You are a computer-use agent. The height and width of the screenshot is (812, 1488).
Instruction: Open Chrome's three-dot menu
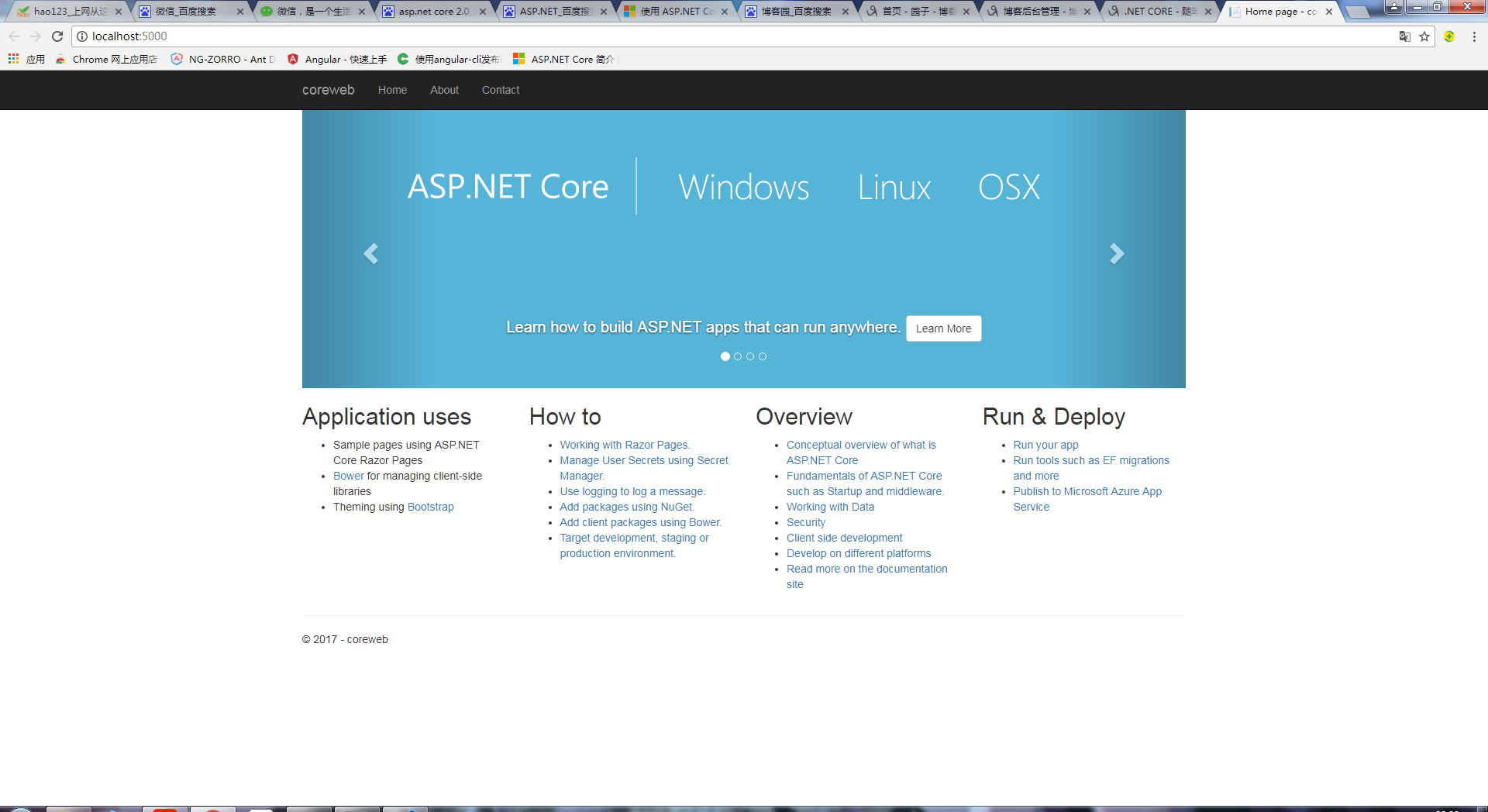pos(1474,36)
